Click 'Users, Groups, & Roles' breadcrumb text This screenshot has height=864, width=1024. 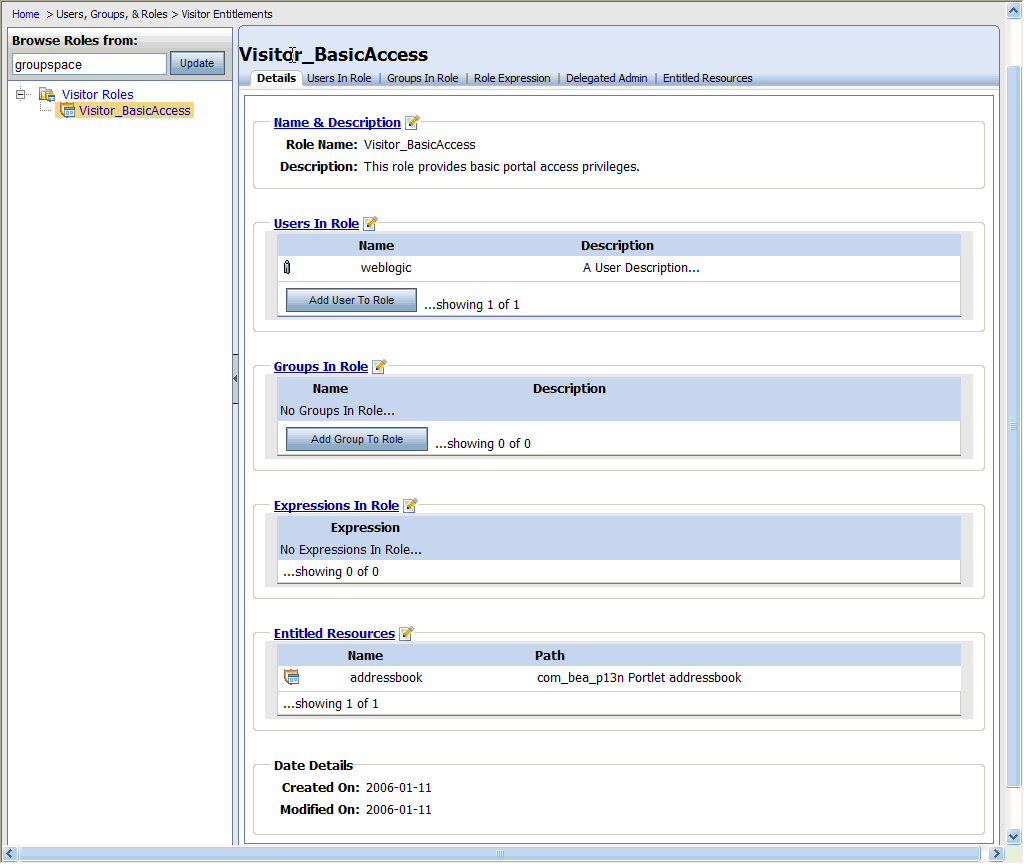click(112, 14)
